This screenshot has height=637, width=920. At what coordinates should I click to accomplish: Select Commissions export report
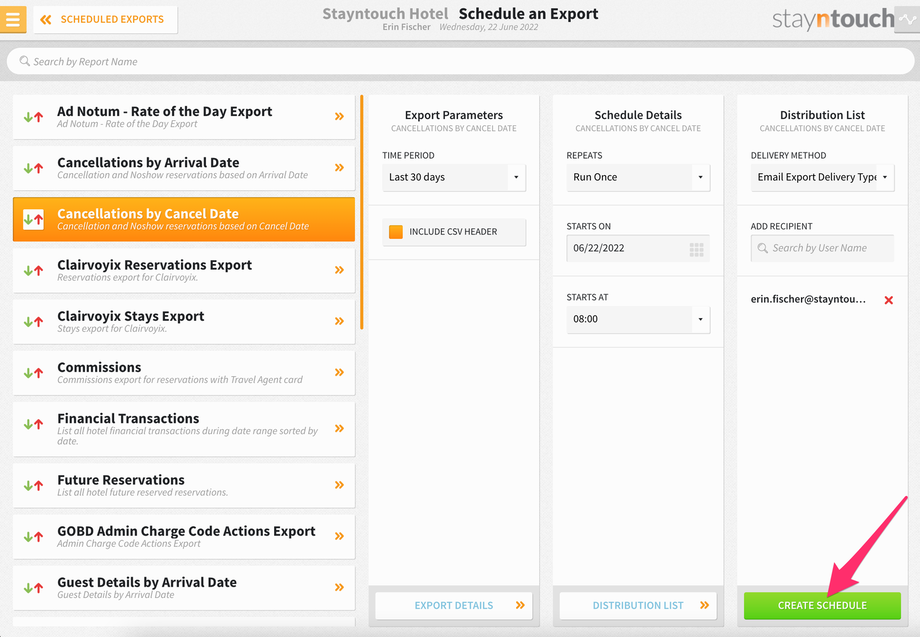coord(184,372)
